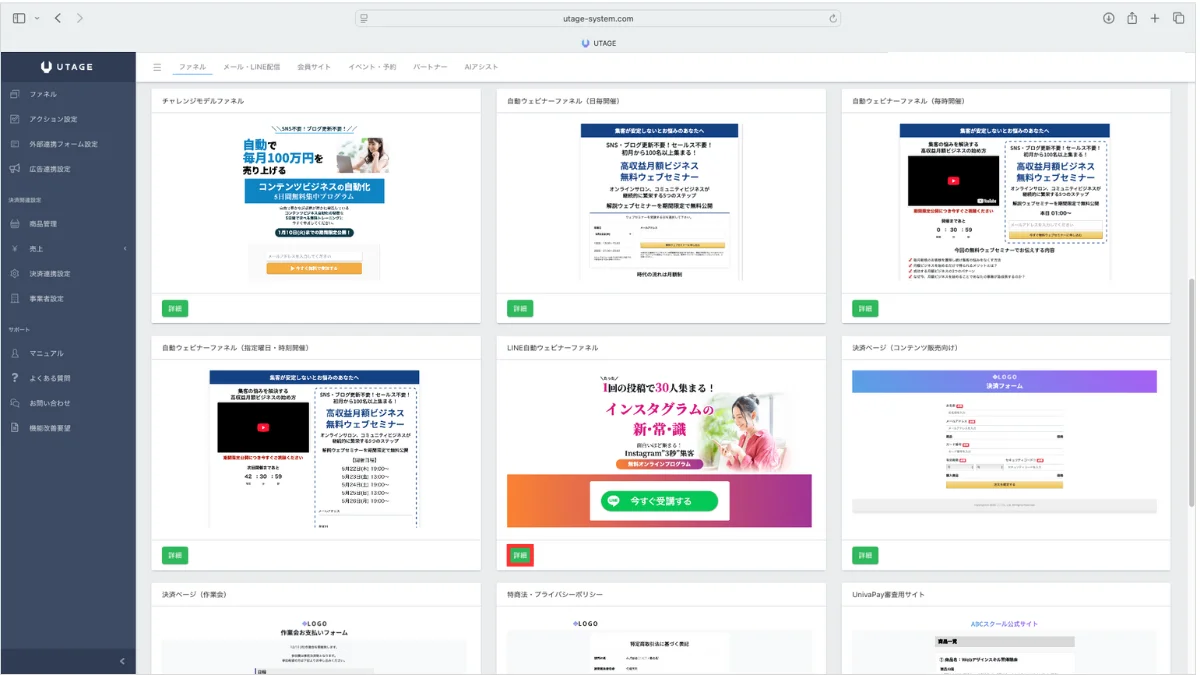Reload the page with the refresh icon
This screenshot has height=675, width=1200.
pyautogui.click(x=832, y=18)
